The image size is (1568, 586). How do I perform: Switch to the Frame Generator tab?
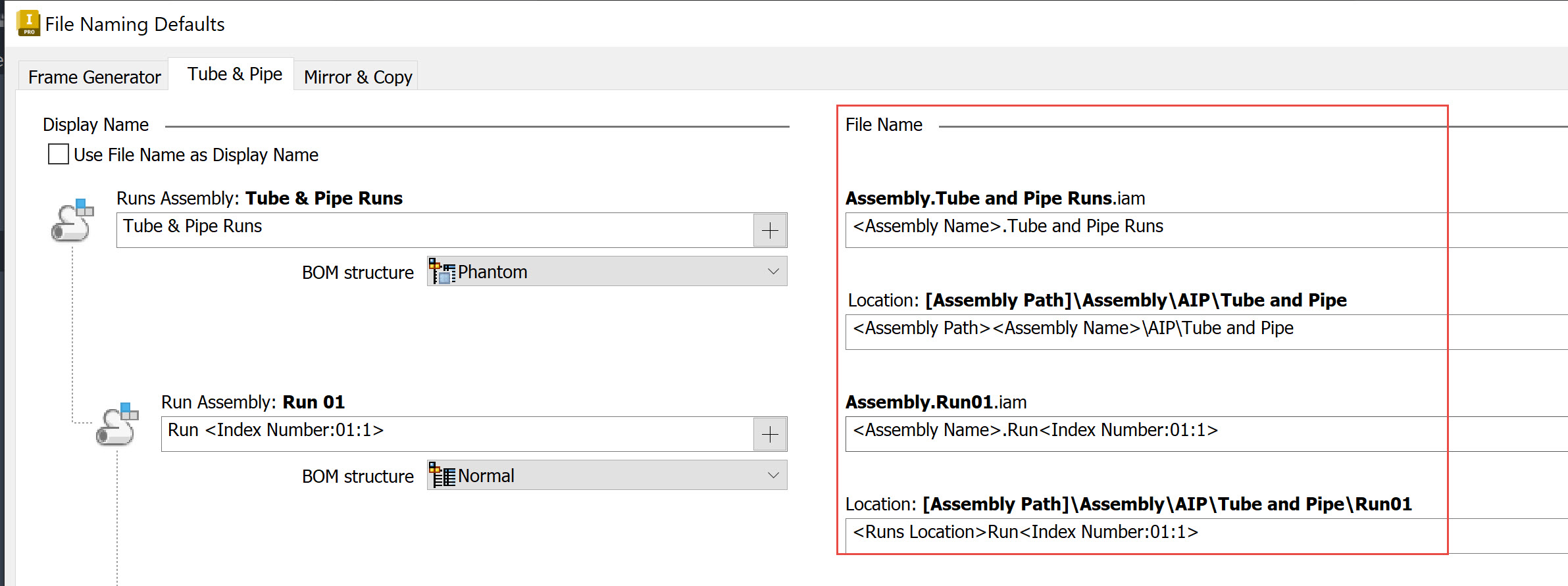[x=93, y=76]
